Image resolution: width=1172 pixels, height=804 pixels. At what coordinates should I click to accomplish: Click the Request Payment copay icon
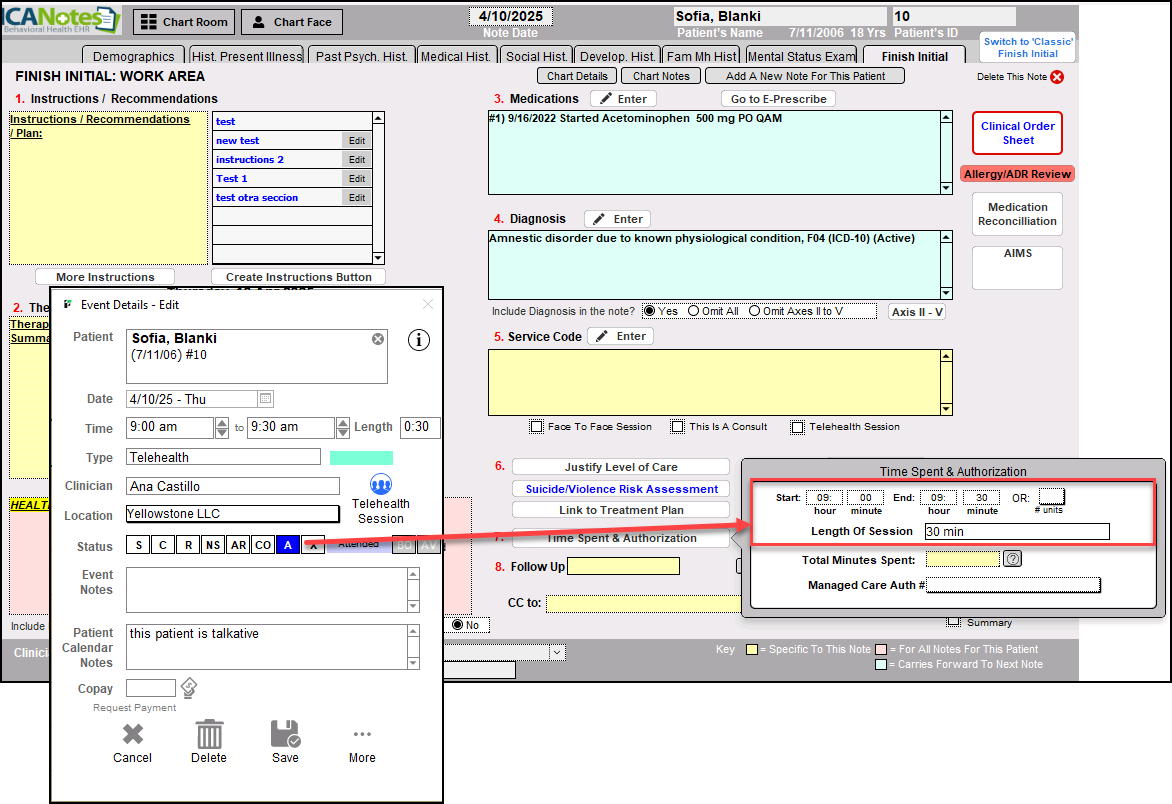click(187, 688)
